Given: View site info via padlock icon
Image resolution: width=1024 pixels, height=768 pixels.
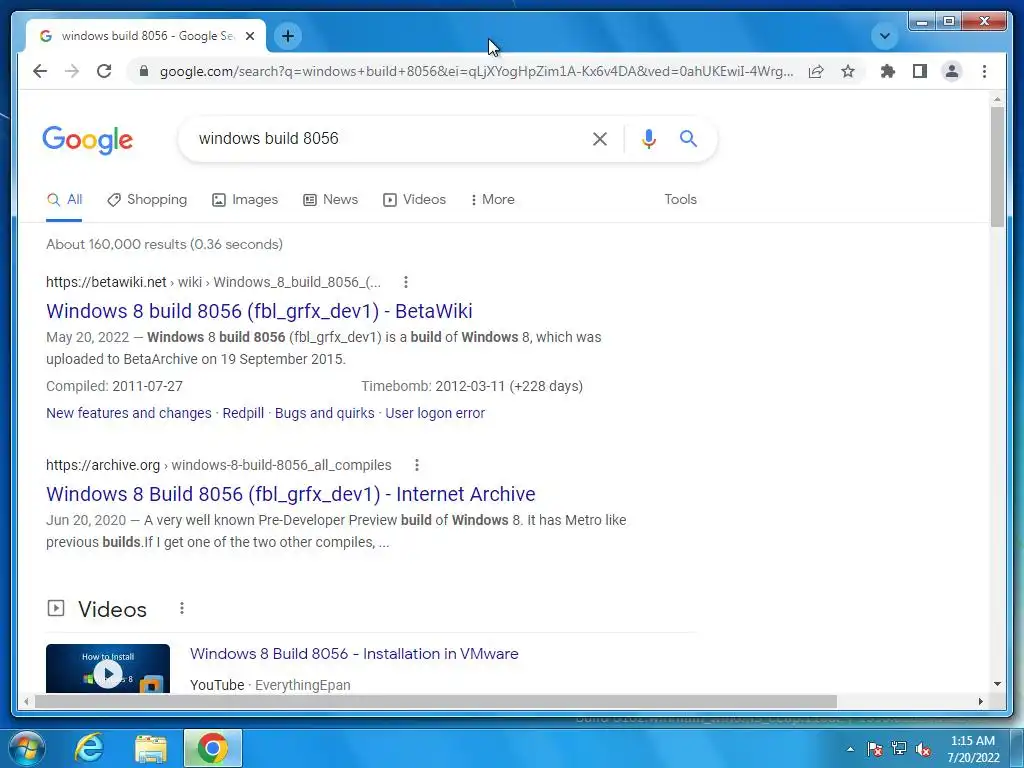Looking at the screenshot, I should [x=144, y=71].
